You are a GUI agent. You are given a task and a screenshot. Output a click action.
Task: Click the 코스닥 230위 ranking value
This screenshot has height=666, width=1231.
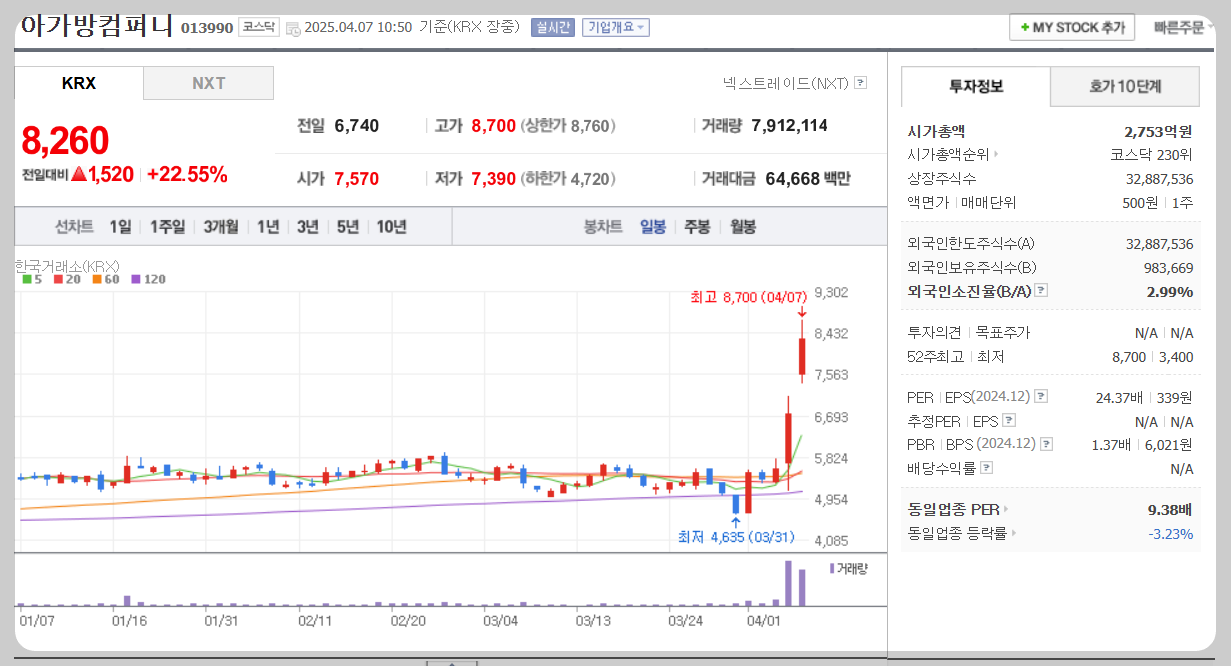tap(1152, 155)
